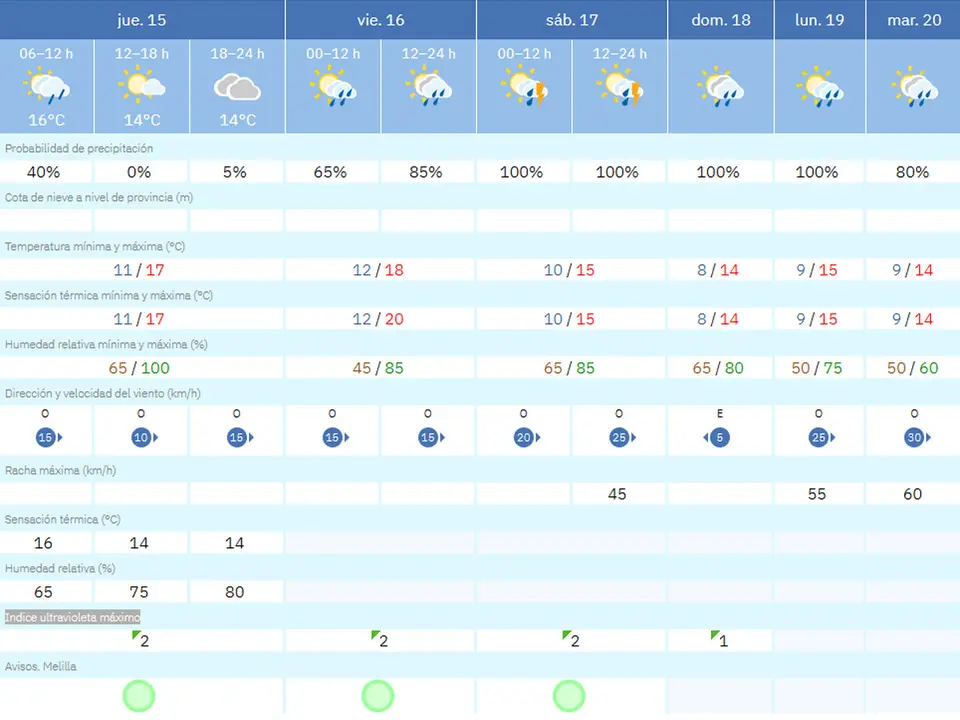Select the jue. 15 day header

coord(142,20)
